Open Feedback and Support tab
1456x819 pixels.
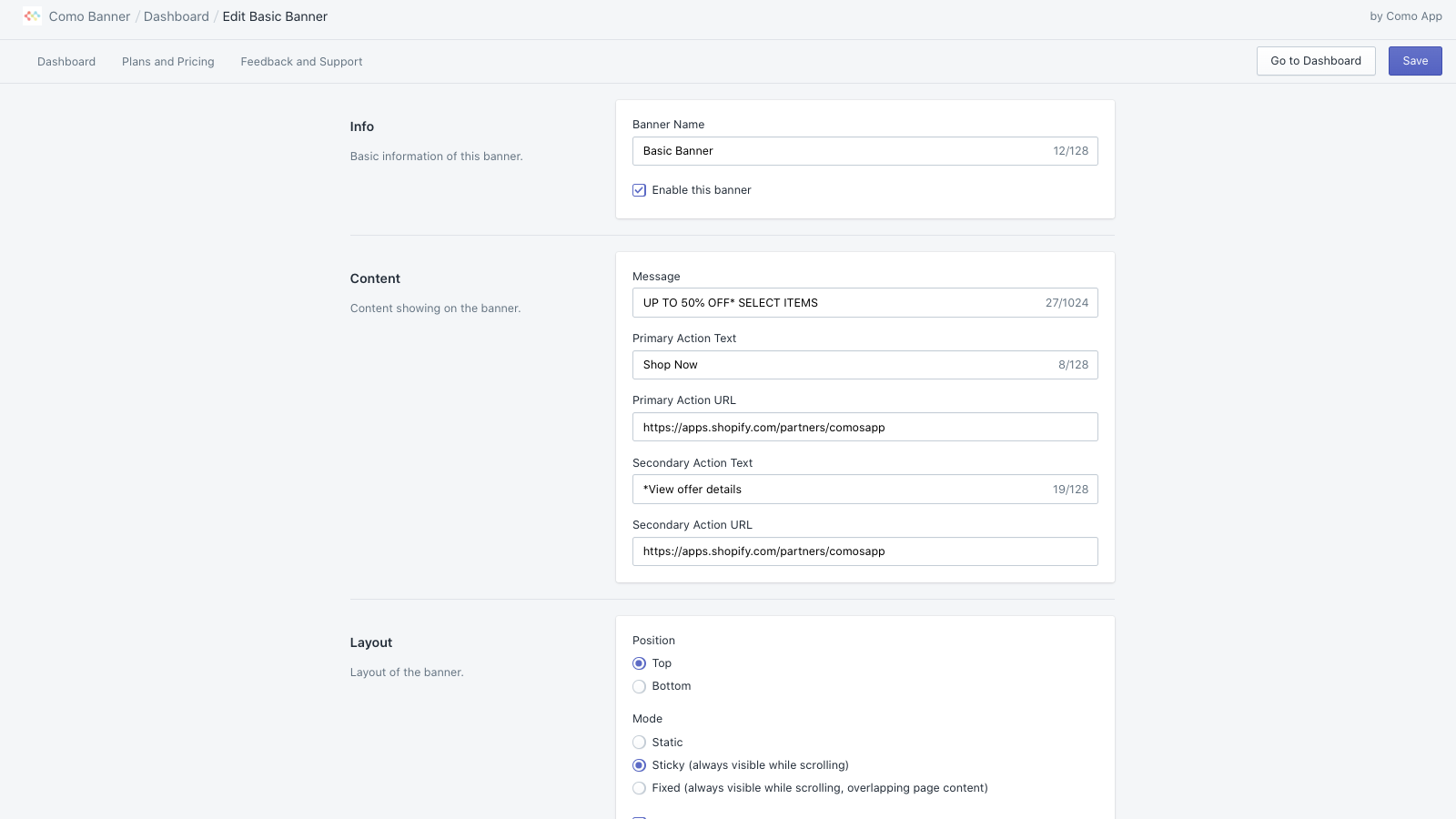tap(301, 62)
